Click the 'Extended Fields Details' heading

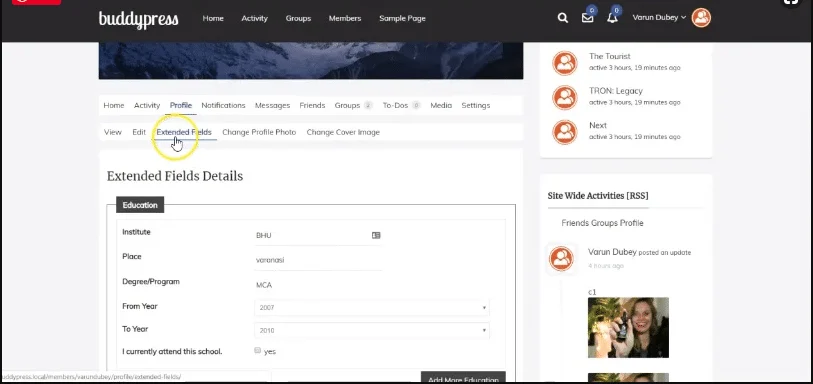175,176
